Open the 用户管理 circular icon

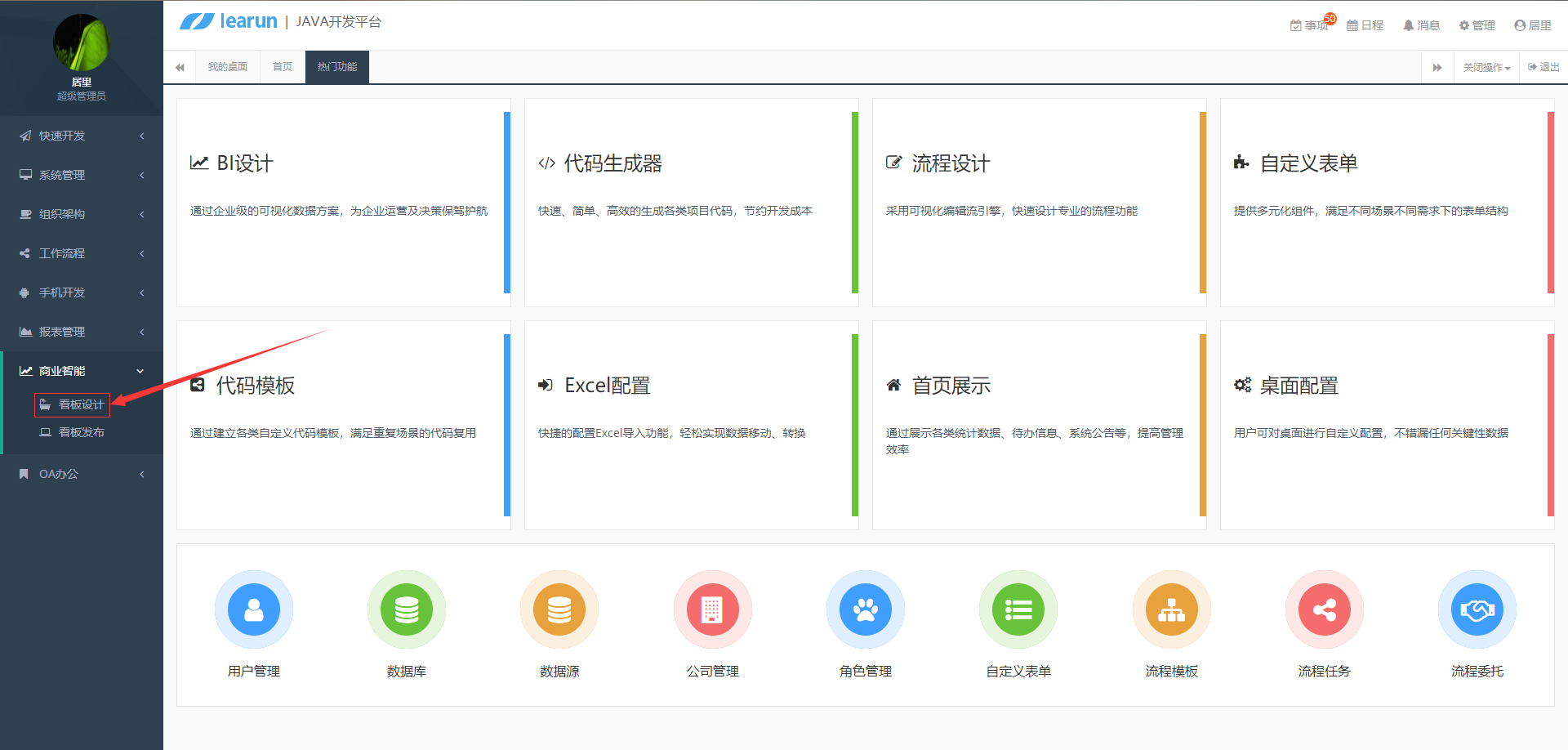(x=253, y=609)
